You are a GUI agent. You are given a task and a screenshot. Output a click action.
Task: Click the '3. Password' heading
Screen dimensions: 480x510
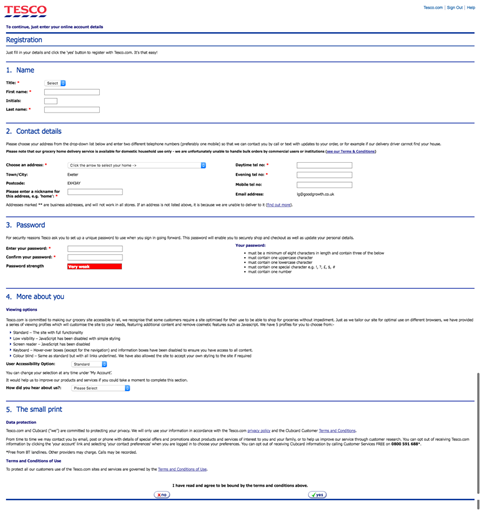25,225
